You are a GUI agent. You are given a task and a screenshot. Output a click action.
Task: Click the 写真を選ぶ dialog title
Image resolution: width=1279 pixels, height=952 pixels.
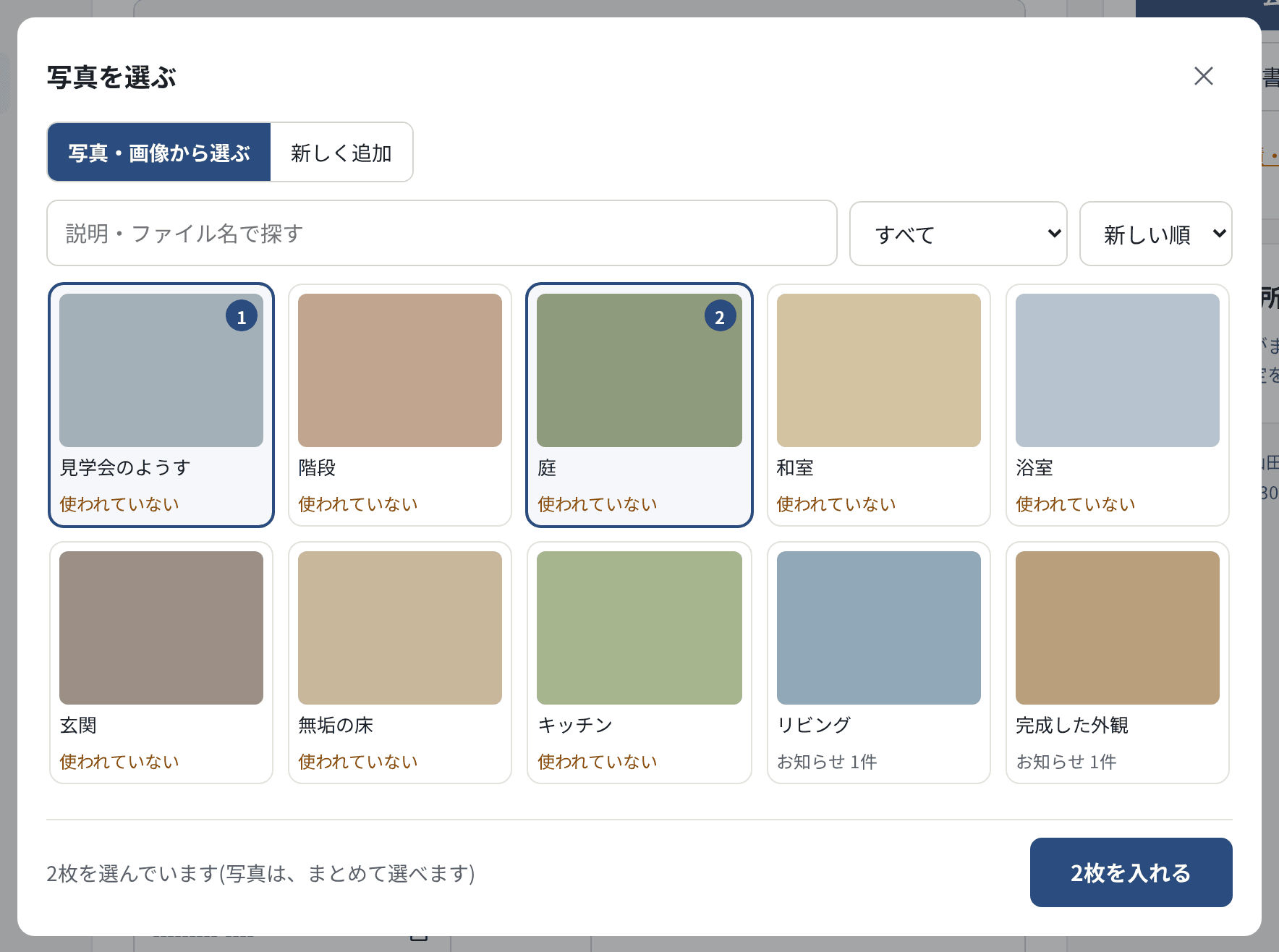pos(111,77)
